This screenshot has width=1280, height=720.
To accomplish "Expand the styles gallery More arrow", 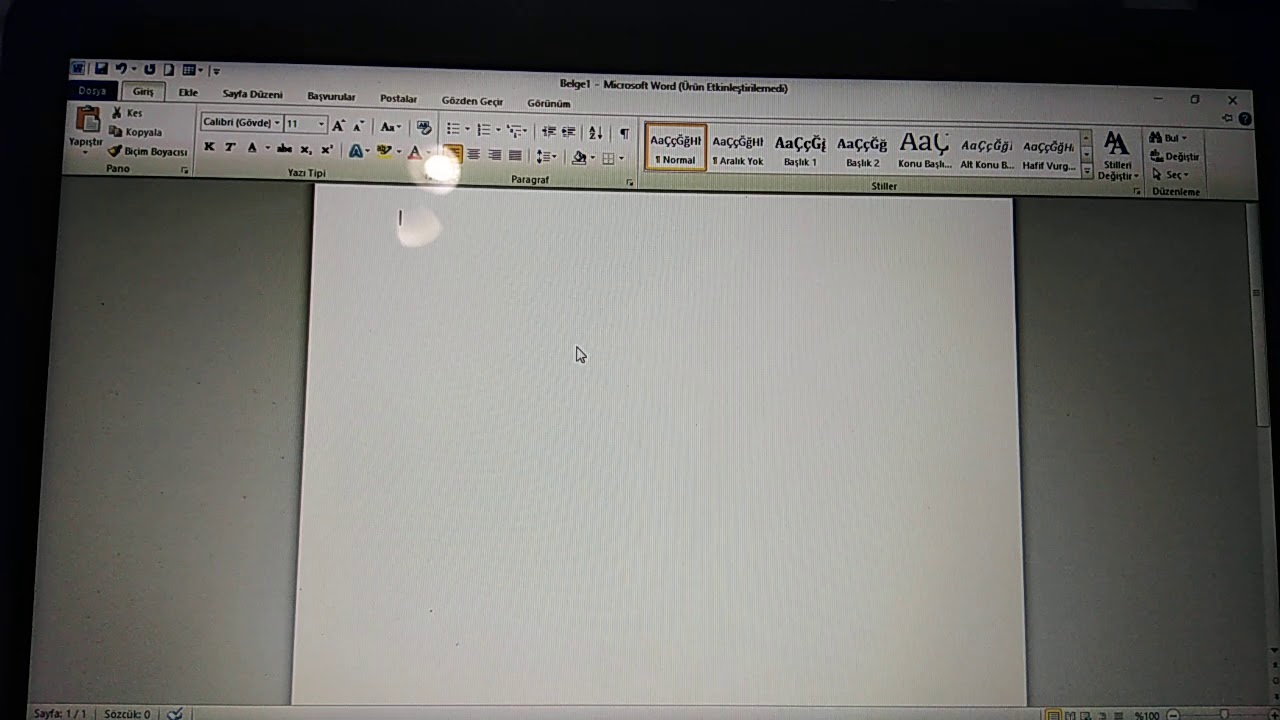I will (1087, 172).
